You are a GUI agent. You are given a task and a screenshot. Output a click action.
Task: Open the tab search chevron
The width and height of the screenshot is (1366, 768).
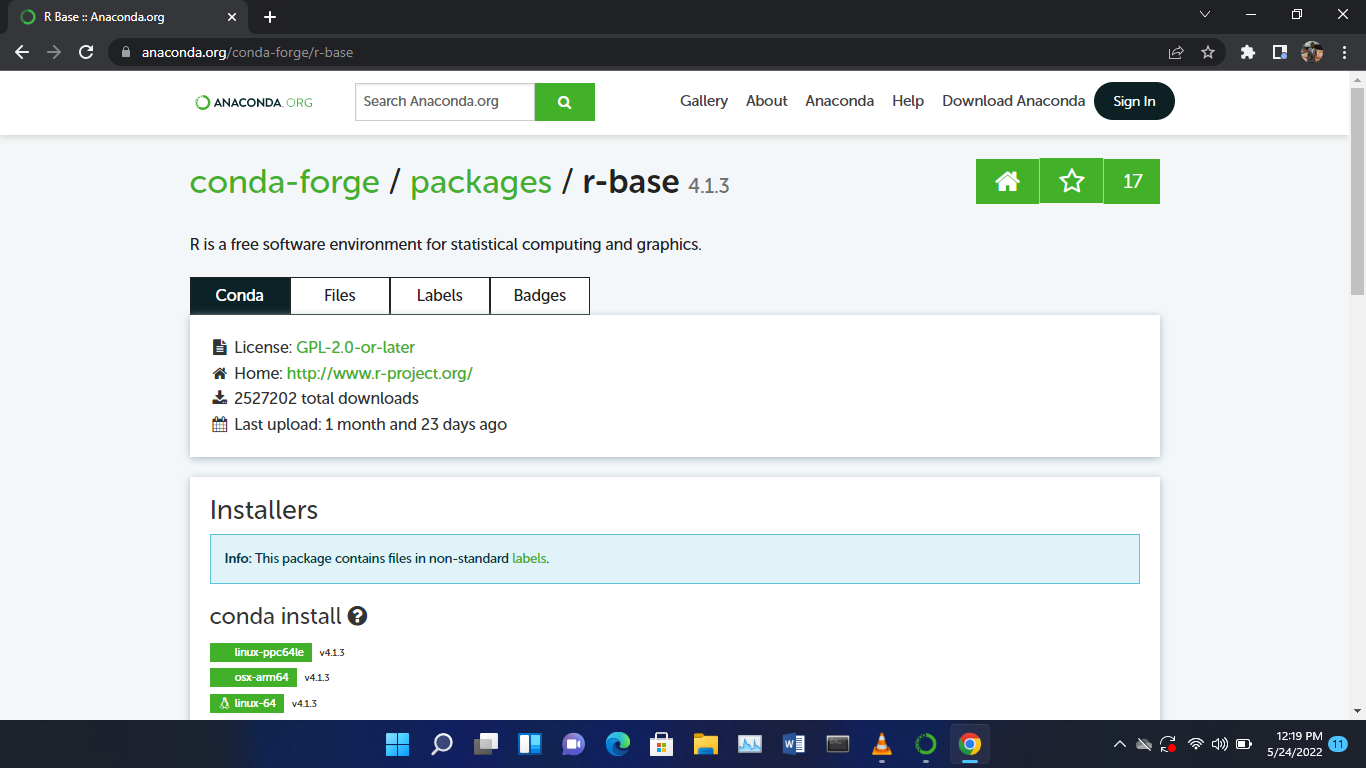click(x=1204, y=14)
